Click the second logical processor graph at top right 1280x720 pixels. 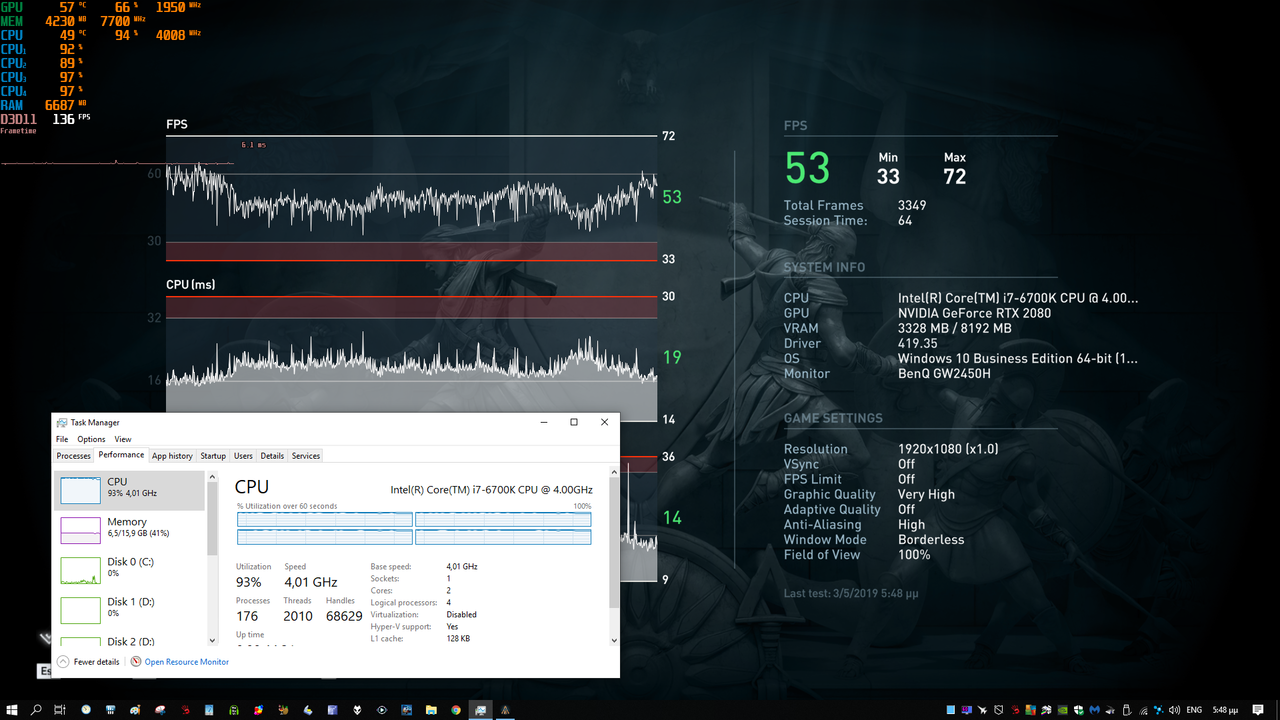[x=503, y=520]
